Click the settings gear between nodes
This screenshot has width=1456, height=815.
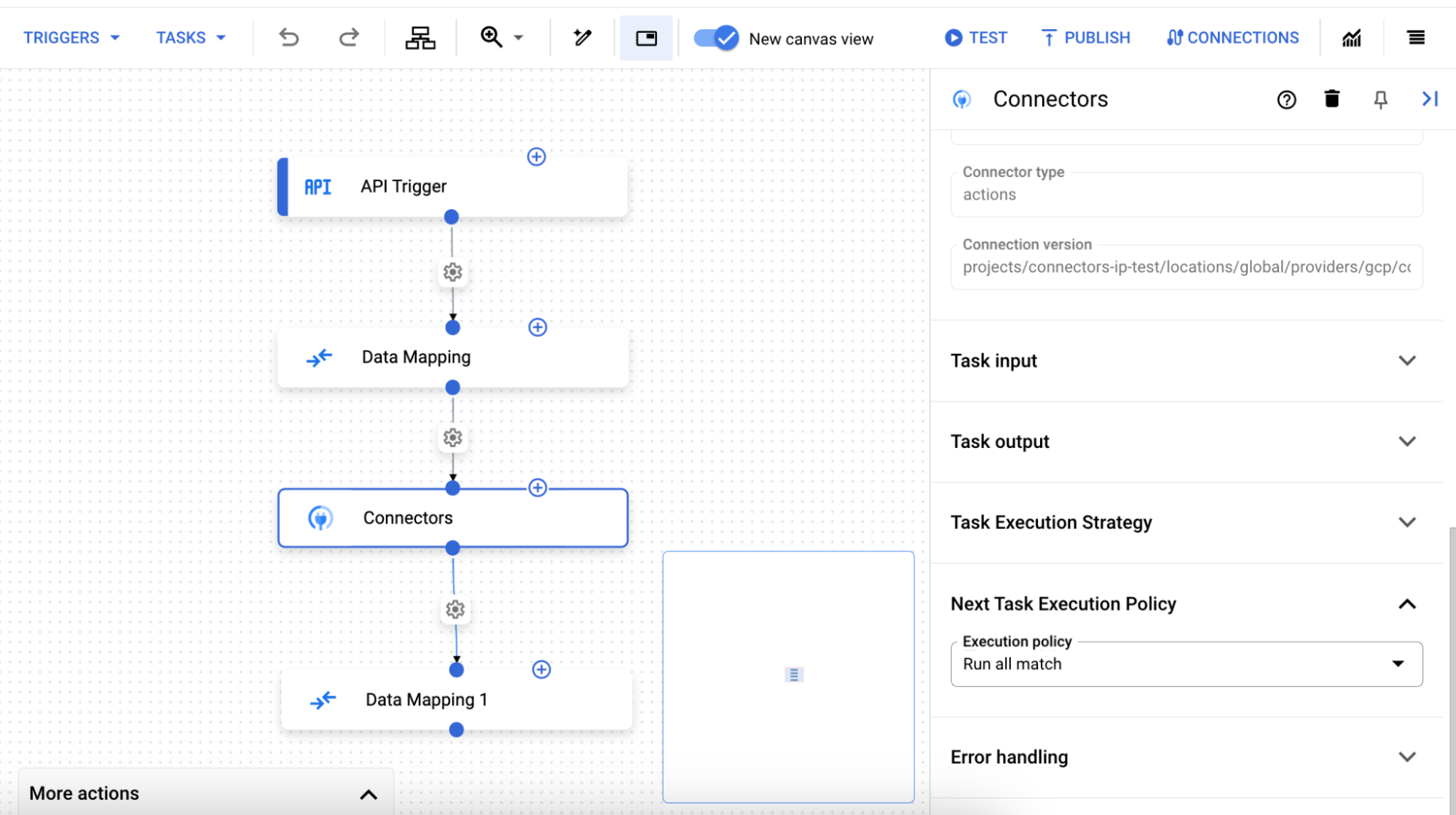click(x=452, y=271)
